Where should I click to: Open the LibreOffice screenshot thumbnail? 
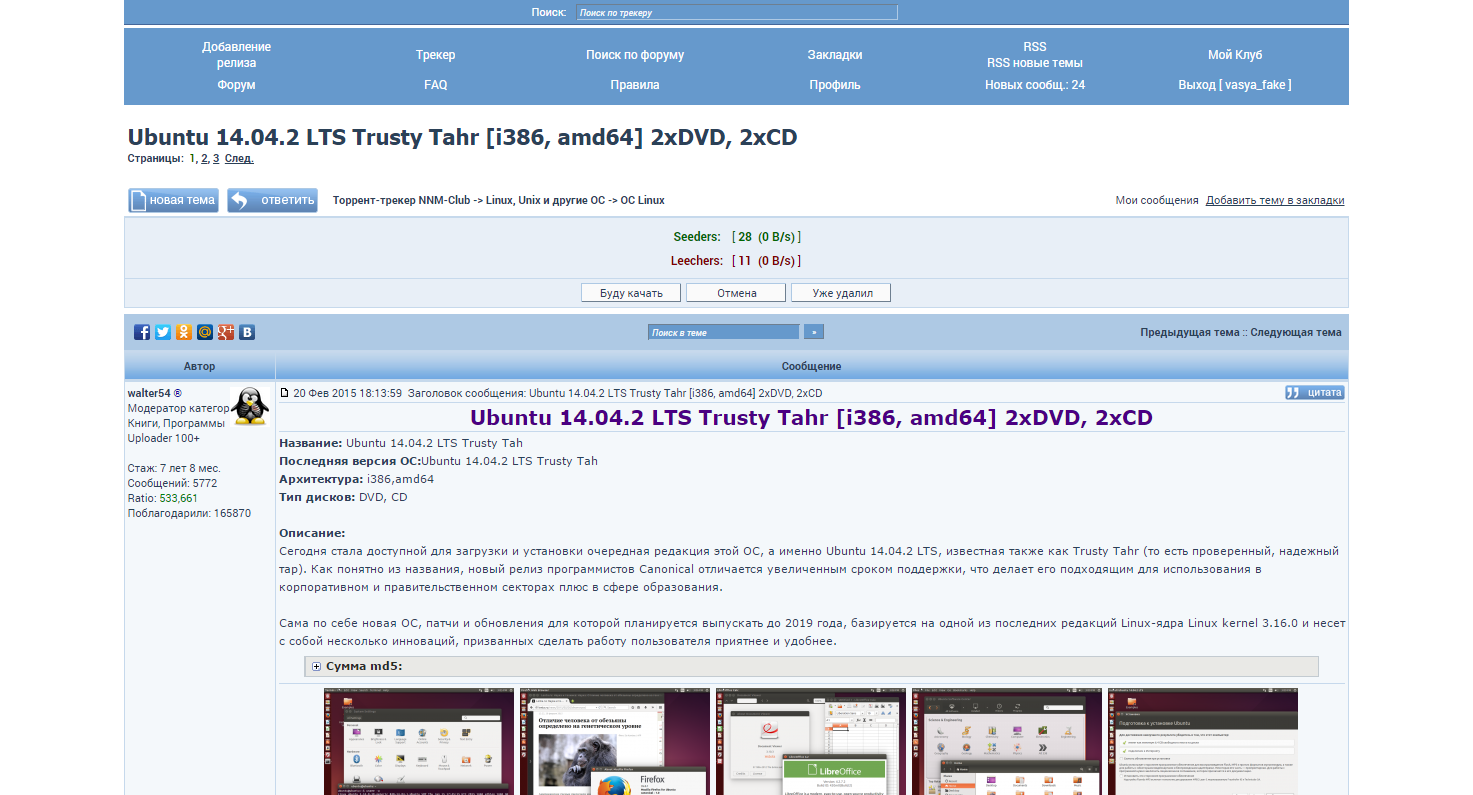tap(809, 741)
